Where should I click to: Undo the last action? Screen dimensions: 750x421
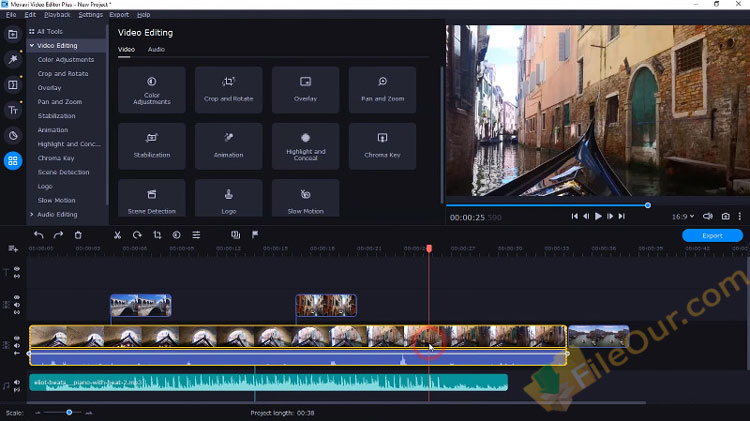pos(39,235)
